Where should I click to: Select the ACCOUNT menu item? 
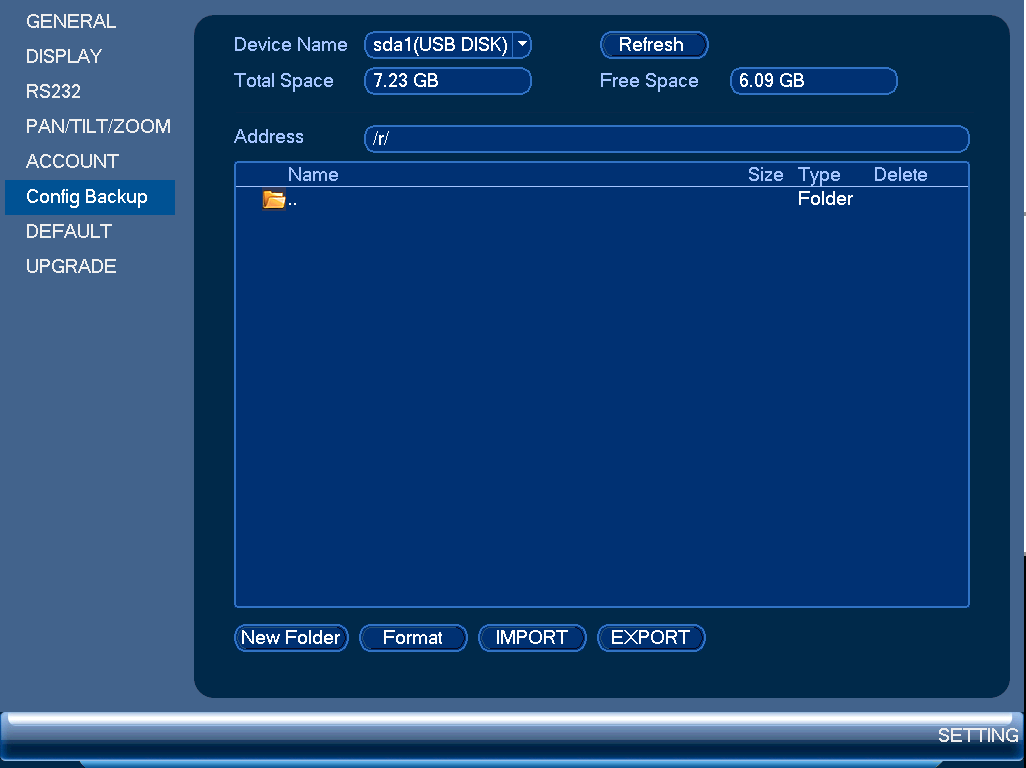(x=72, y=161)
